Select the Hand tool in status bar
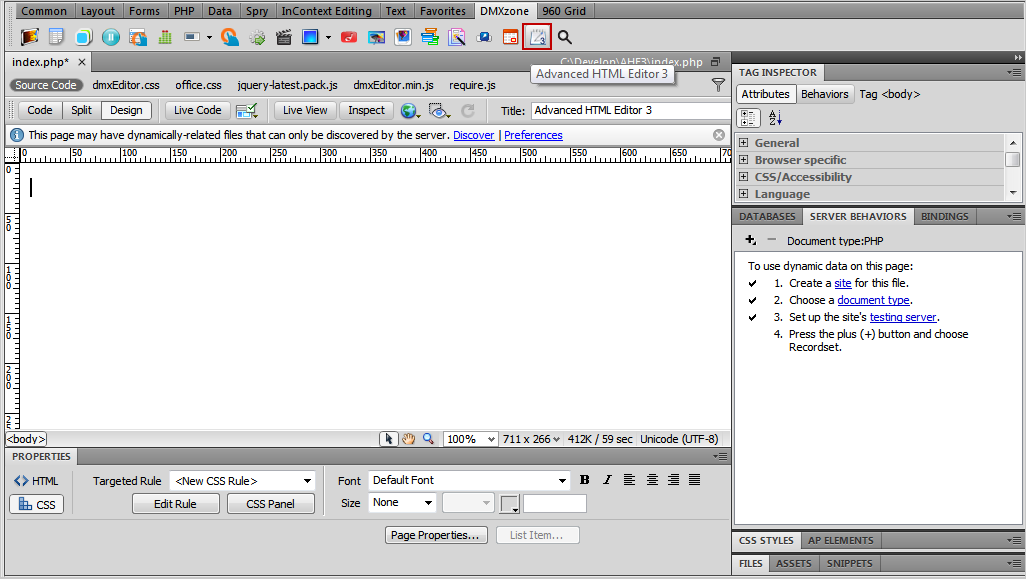 pyautogui.click(x=408, y=439)
